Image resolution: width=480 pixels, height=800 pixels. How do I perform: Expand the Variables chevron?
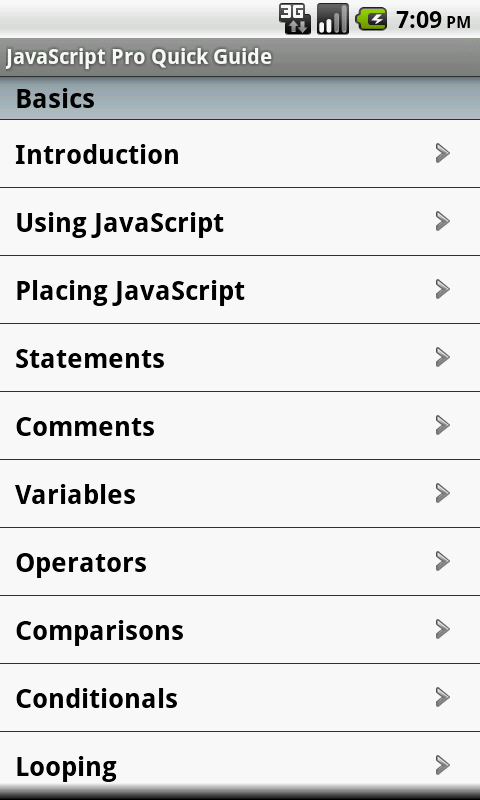443,493
